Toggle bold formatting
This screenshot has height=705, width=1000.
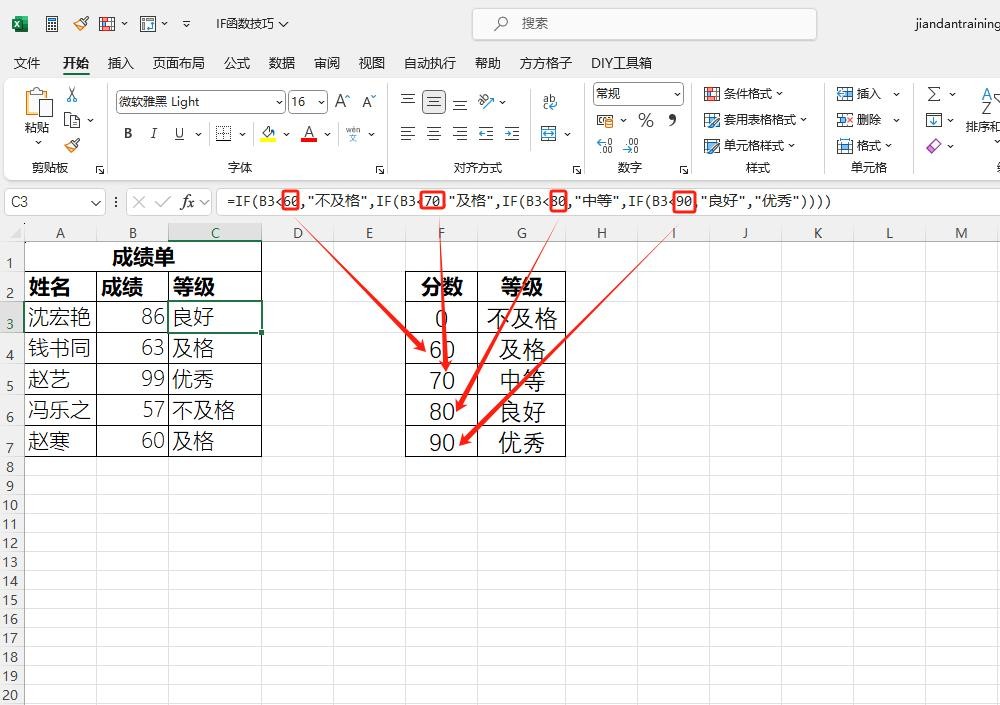(x=128, y=134)
